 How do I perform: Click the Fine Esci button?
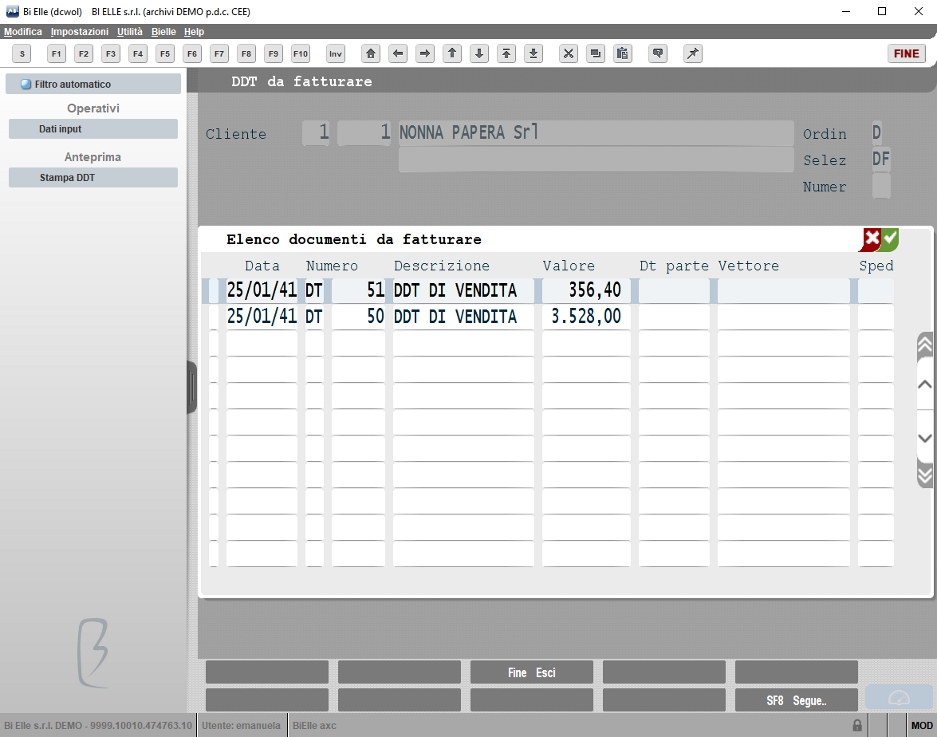click(531, 672)
